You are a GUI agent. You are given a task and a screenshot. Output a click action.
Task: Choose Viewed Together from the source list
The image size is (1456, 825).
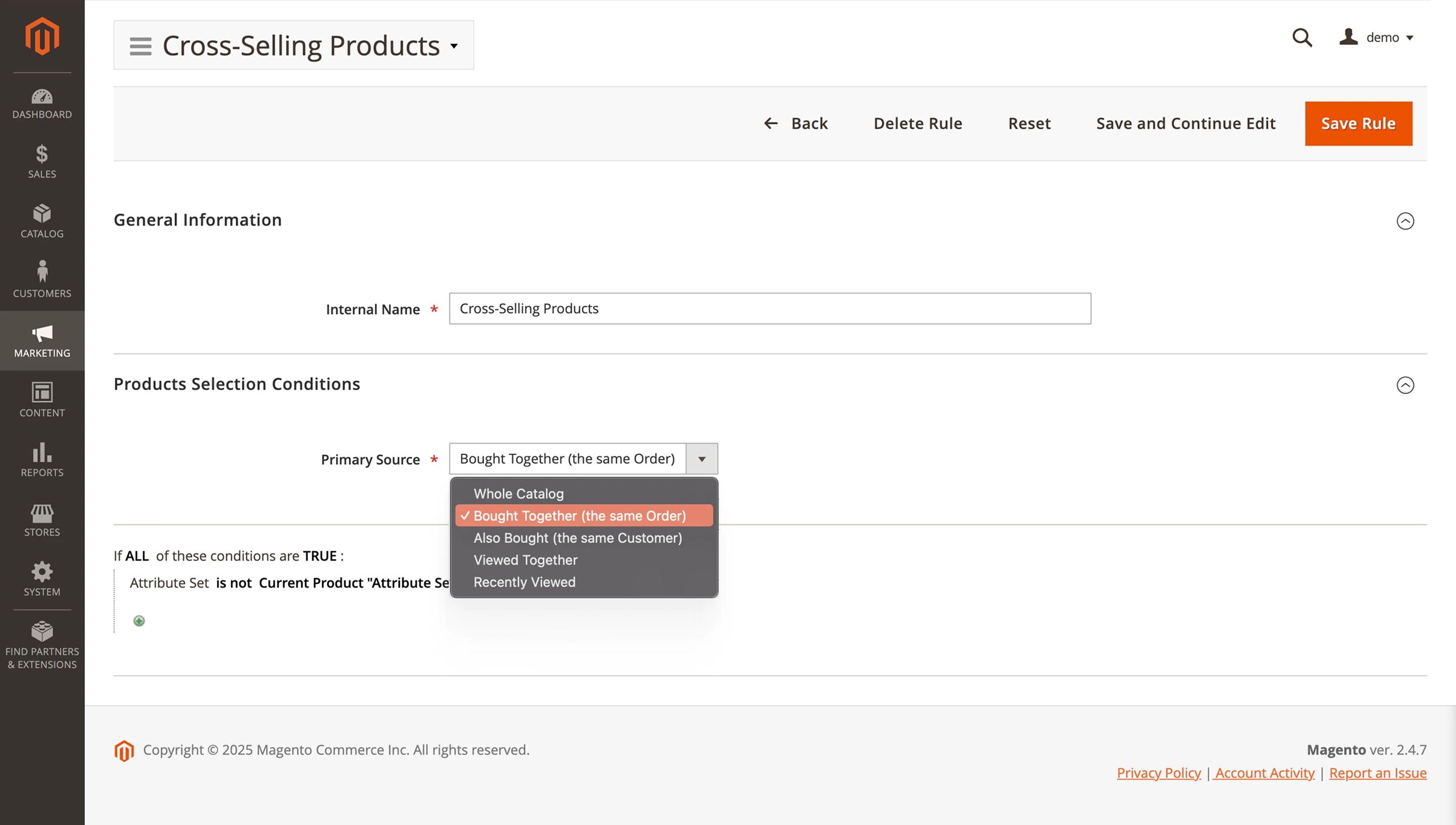525,560
